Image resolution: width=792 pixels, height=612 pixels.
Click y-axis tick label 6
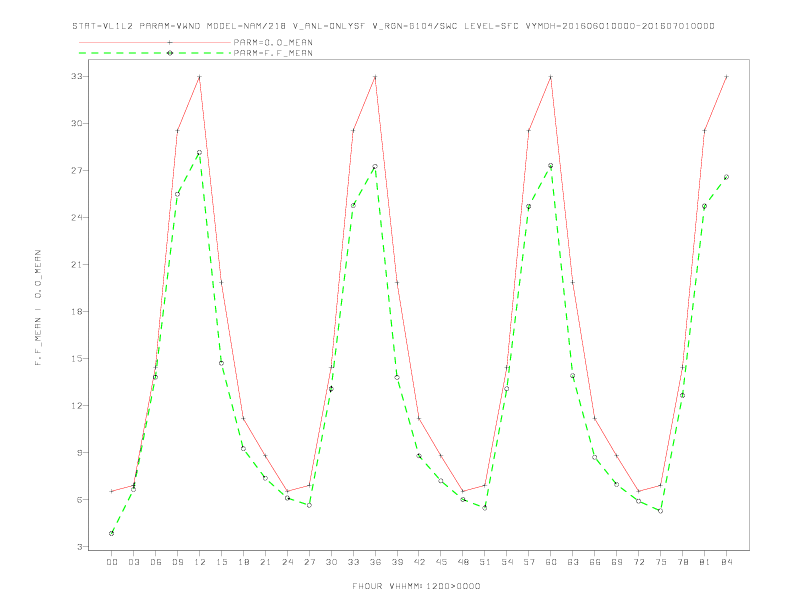(x=79, y=499)
